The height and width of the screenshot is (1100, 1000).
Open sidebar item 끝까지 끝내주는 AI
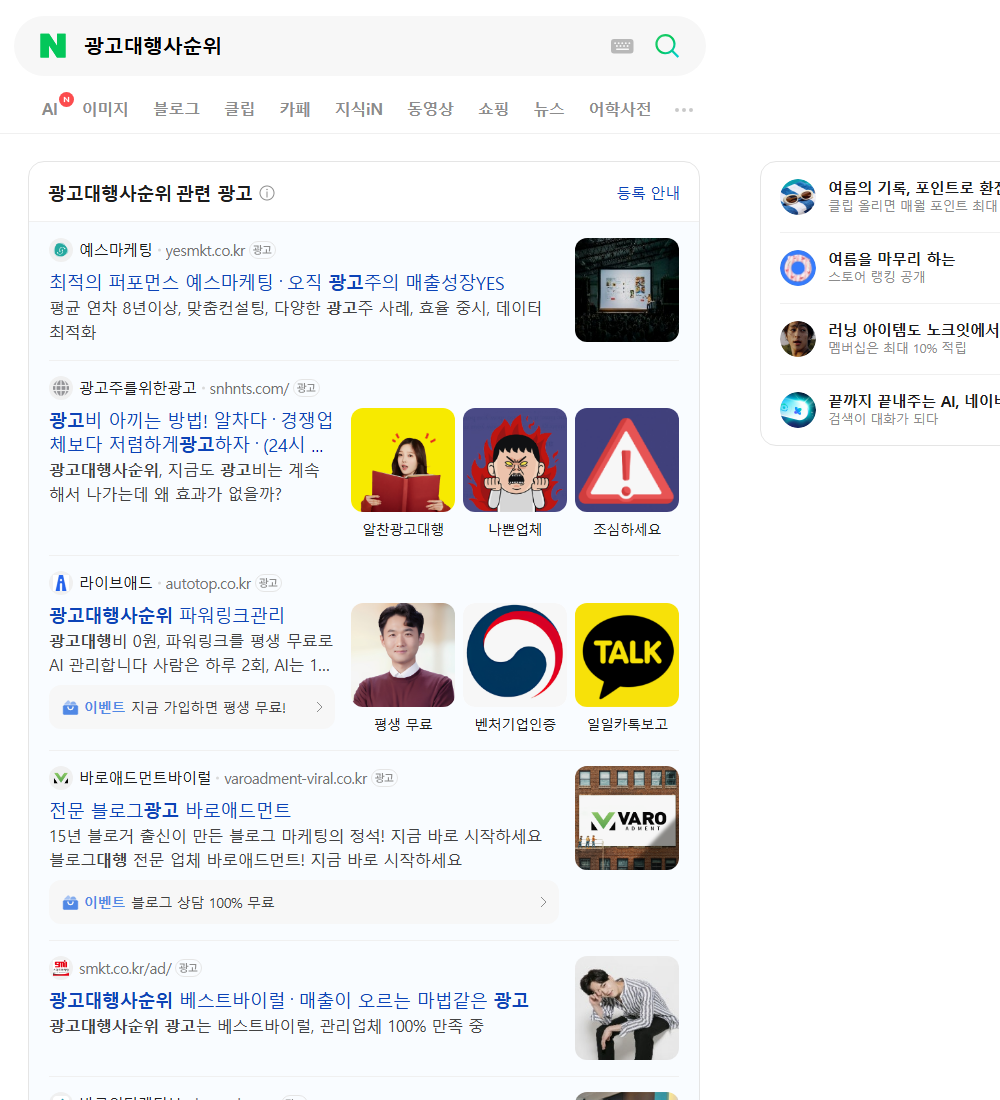tap(890, 410)
